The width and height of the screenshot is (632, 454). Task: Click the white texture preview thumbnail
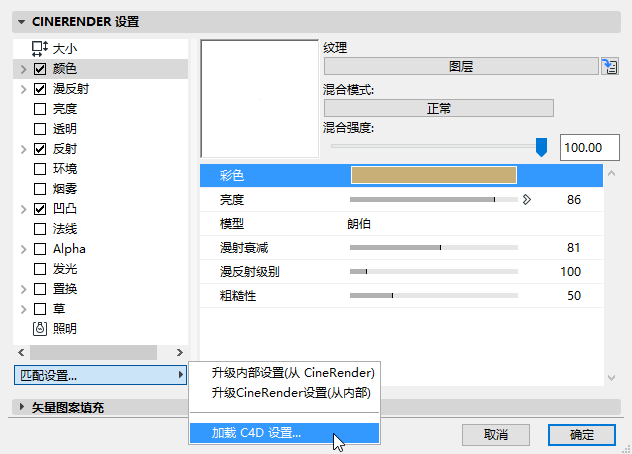pyautogui.click(x=260, y=99)
